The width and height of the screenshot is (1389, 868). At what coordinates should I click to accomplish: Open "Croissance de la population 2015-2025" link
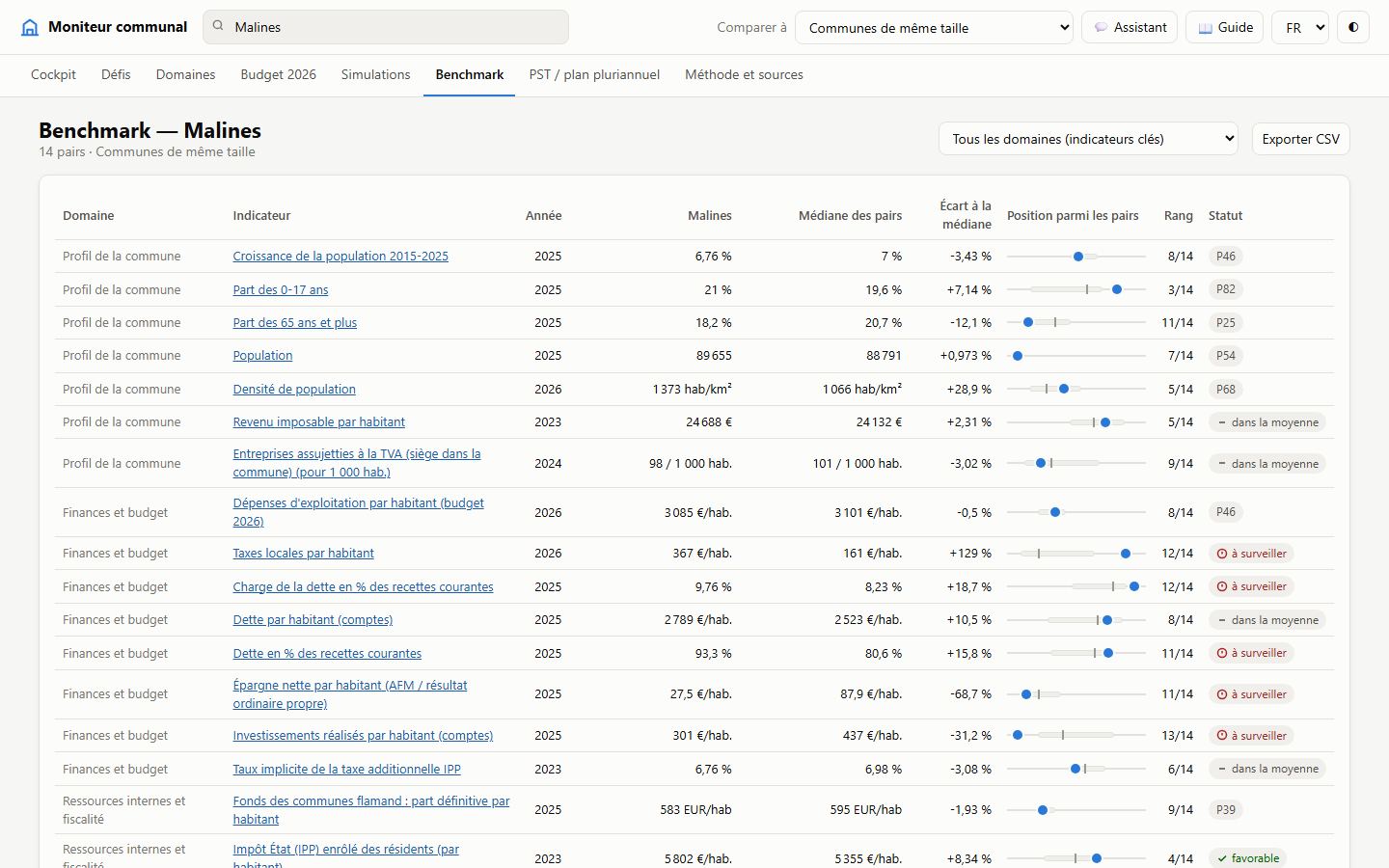pyautogui.click(x=340, y=257)
